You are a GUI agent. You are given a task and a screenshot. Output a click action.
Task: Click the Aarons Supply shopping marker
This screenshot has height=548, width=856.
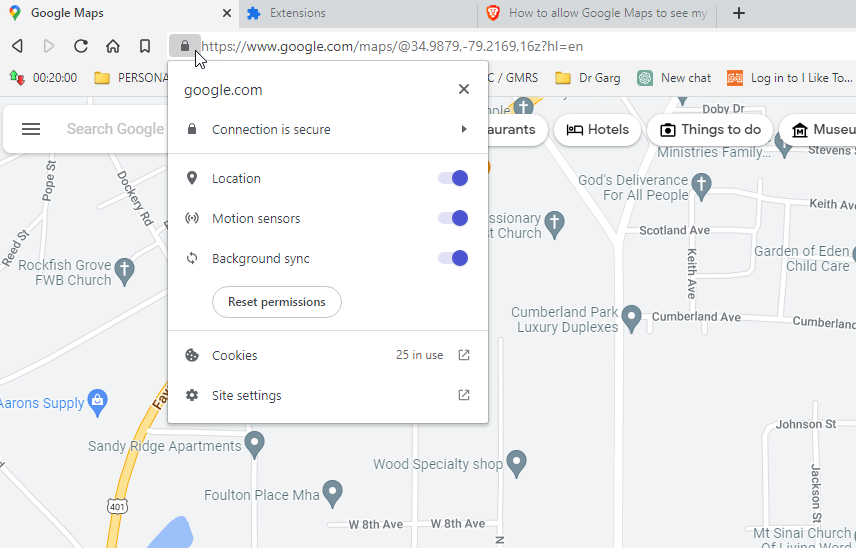coord(98,402)
